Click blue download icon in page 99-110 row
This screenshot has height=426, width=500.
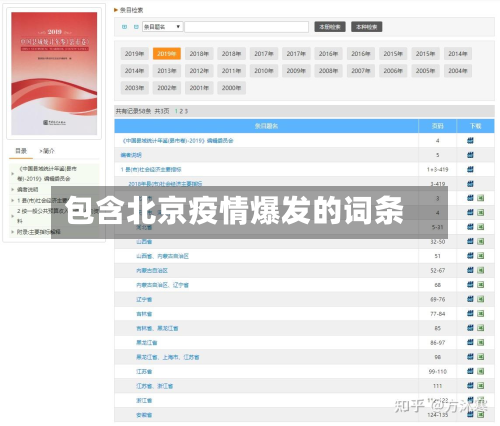click(470, 371)
